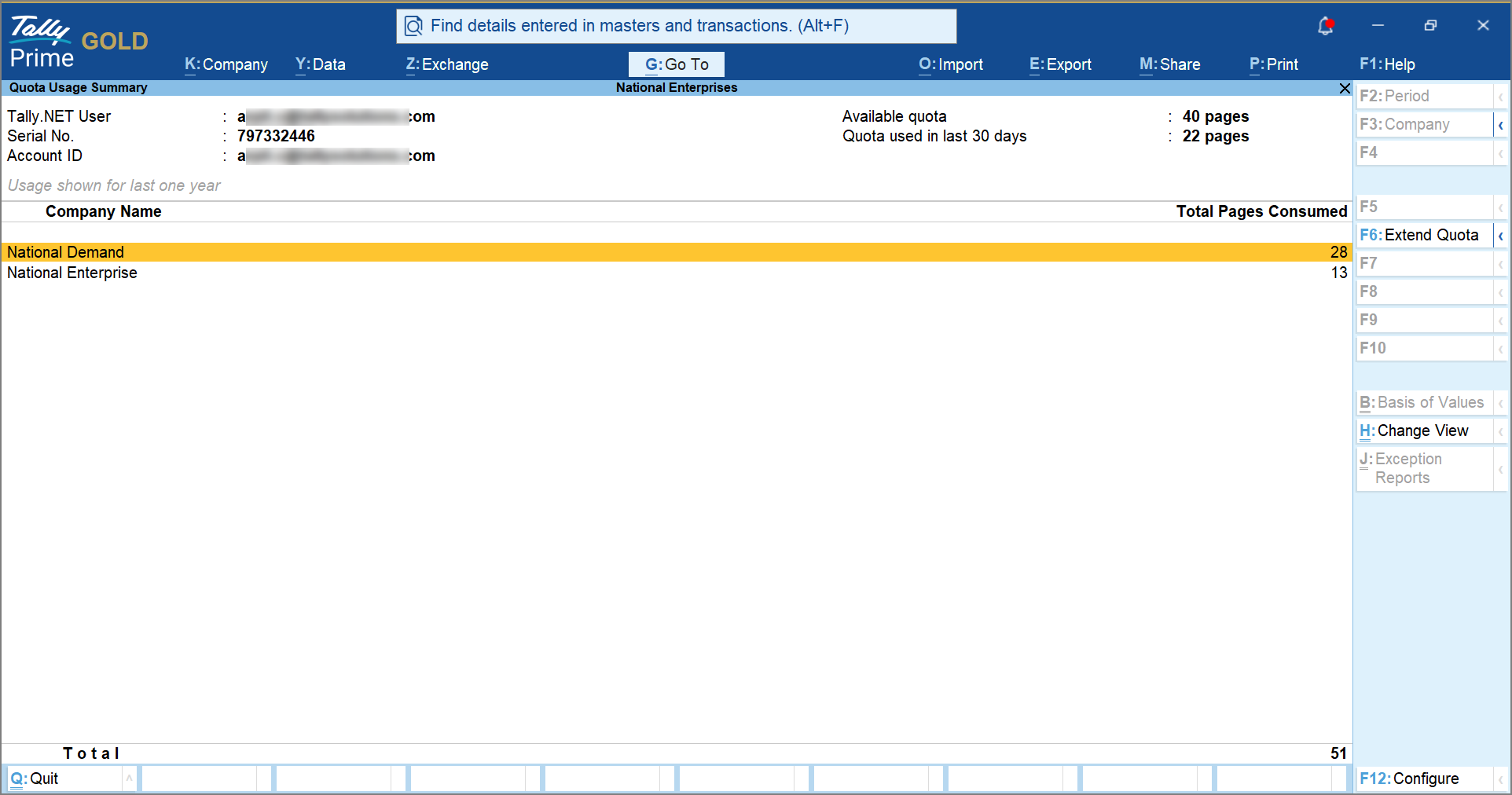Click F2: Period button
This screenshot has height=795, width=1512.
pos(1424,96)
